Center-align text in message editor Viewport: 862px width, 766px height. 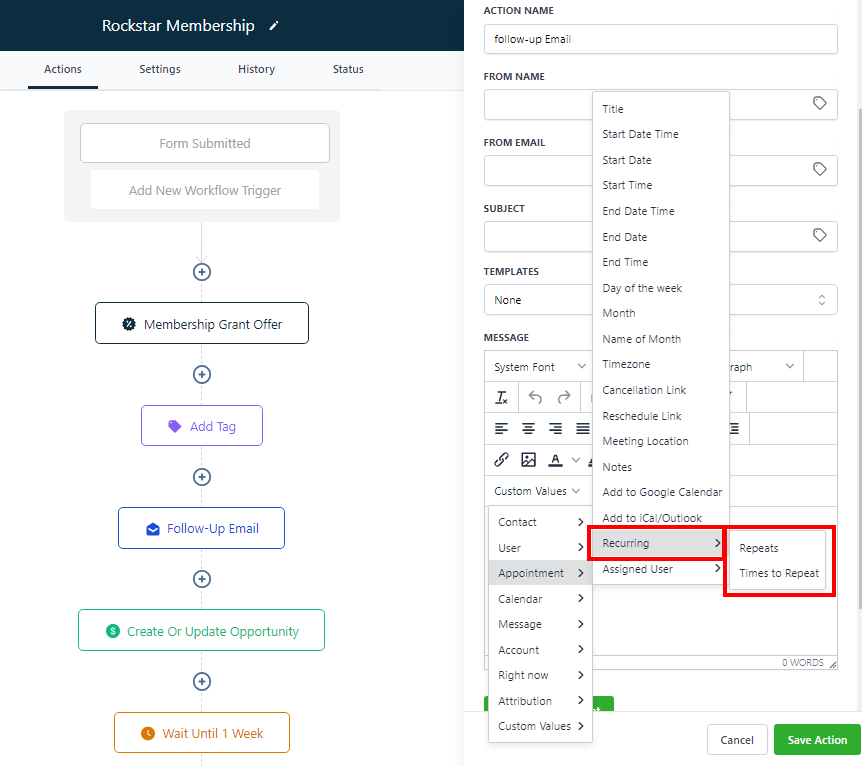tap(529, 429)
